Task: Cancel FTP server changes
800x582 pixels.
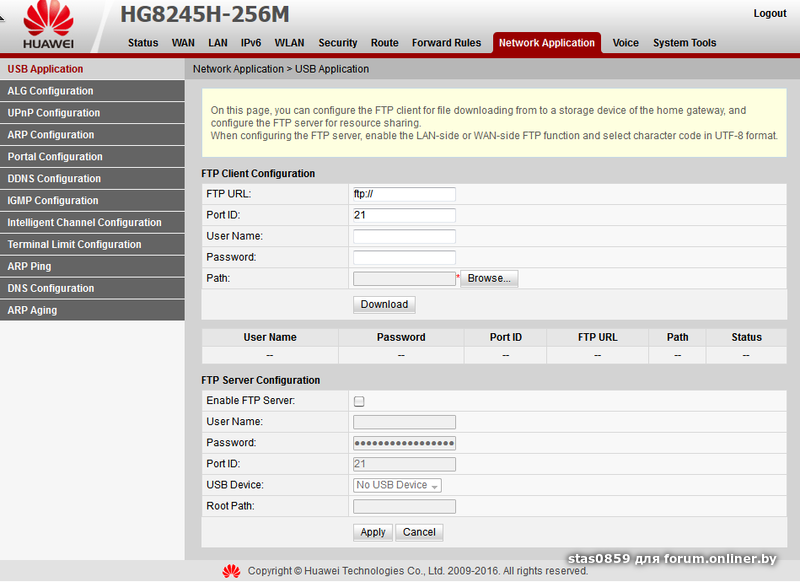Action: 419,532
